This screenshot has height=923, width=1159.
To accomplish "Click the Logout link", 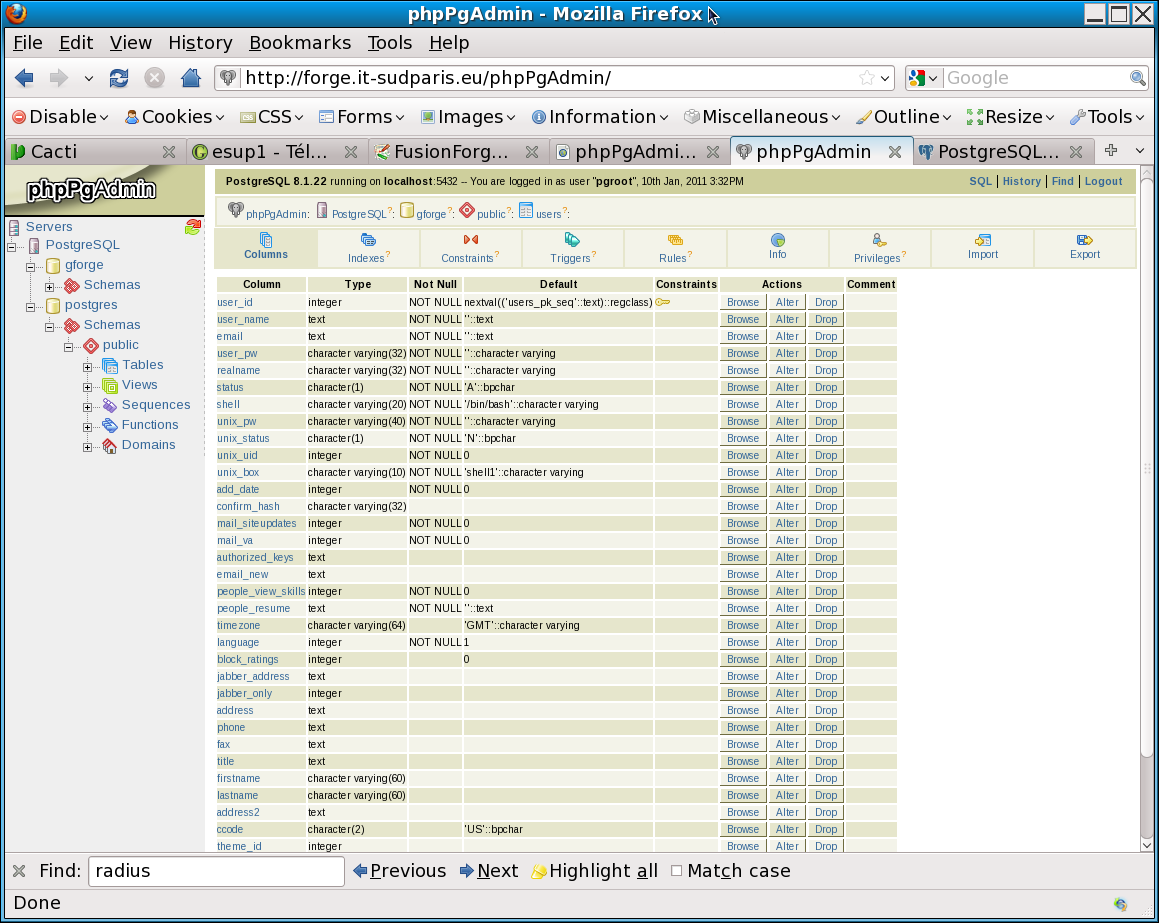I will click(1103, 181).
